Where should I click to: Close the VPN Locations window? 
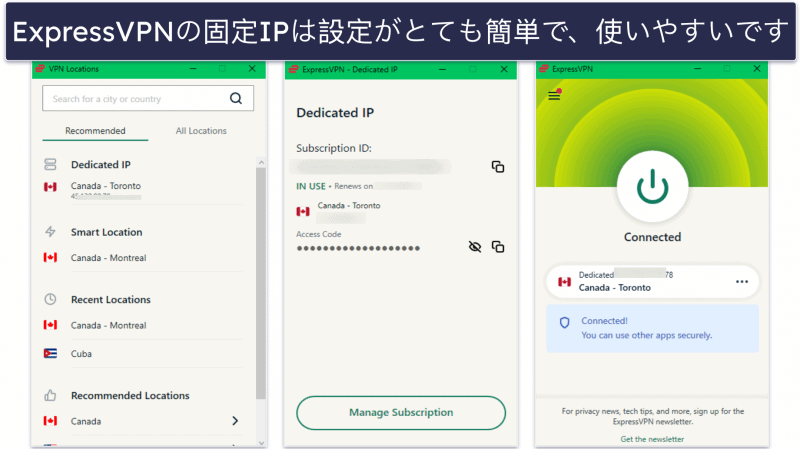click(x=252, y=68)
